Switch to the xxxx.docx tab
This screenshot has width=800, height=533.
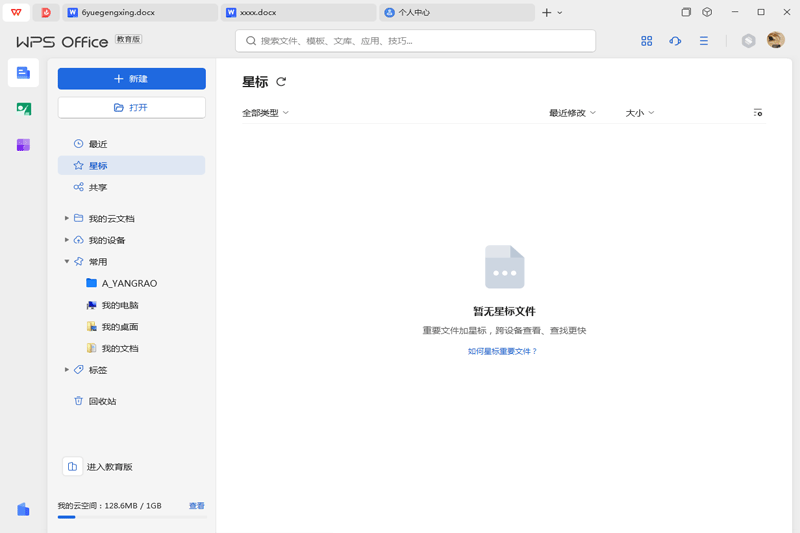(x=296, y=13)
